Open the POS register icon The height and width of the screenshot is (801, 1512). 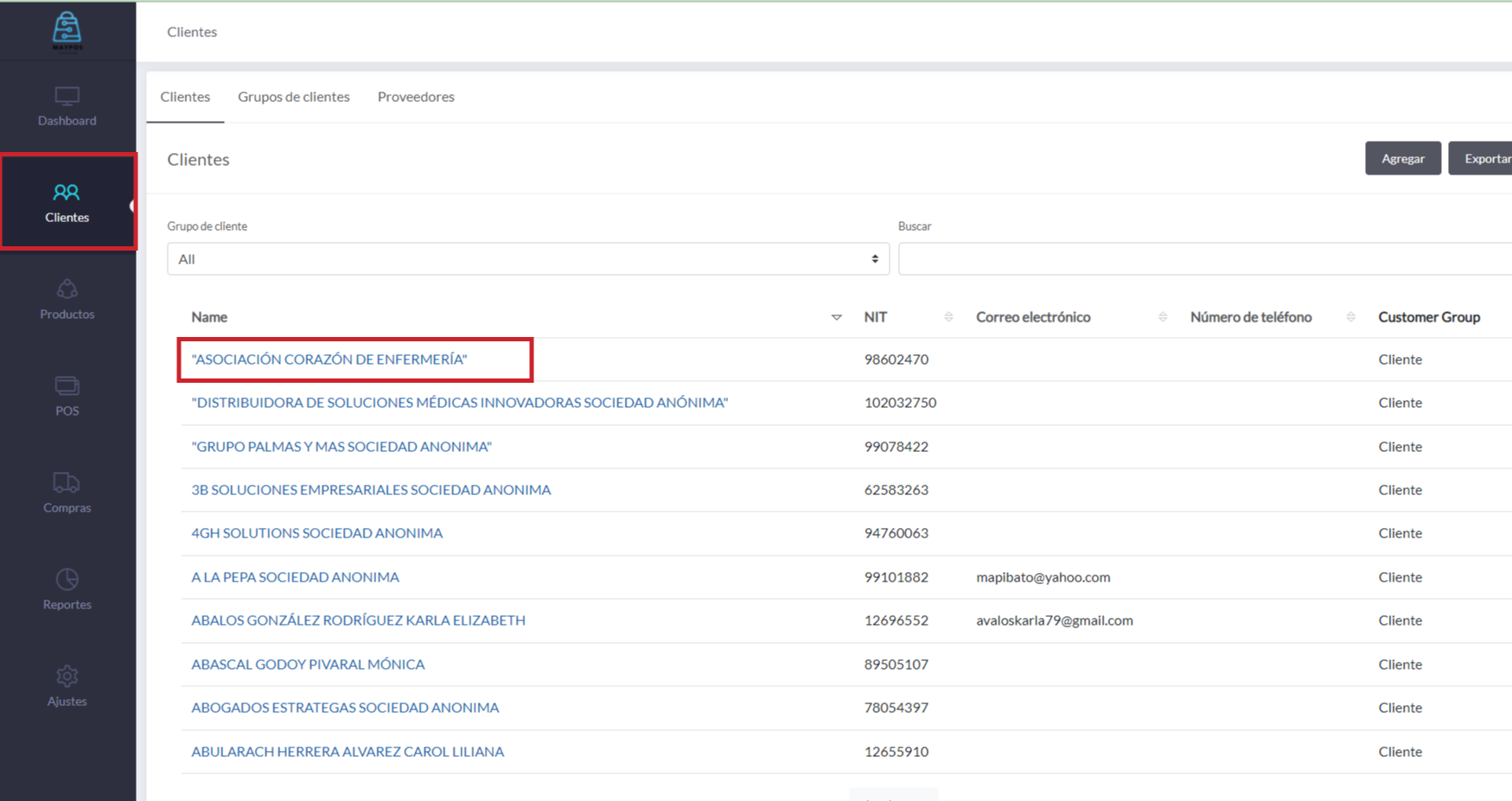pos(67,386)
